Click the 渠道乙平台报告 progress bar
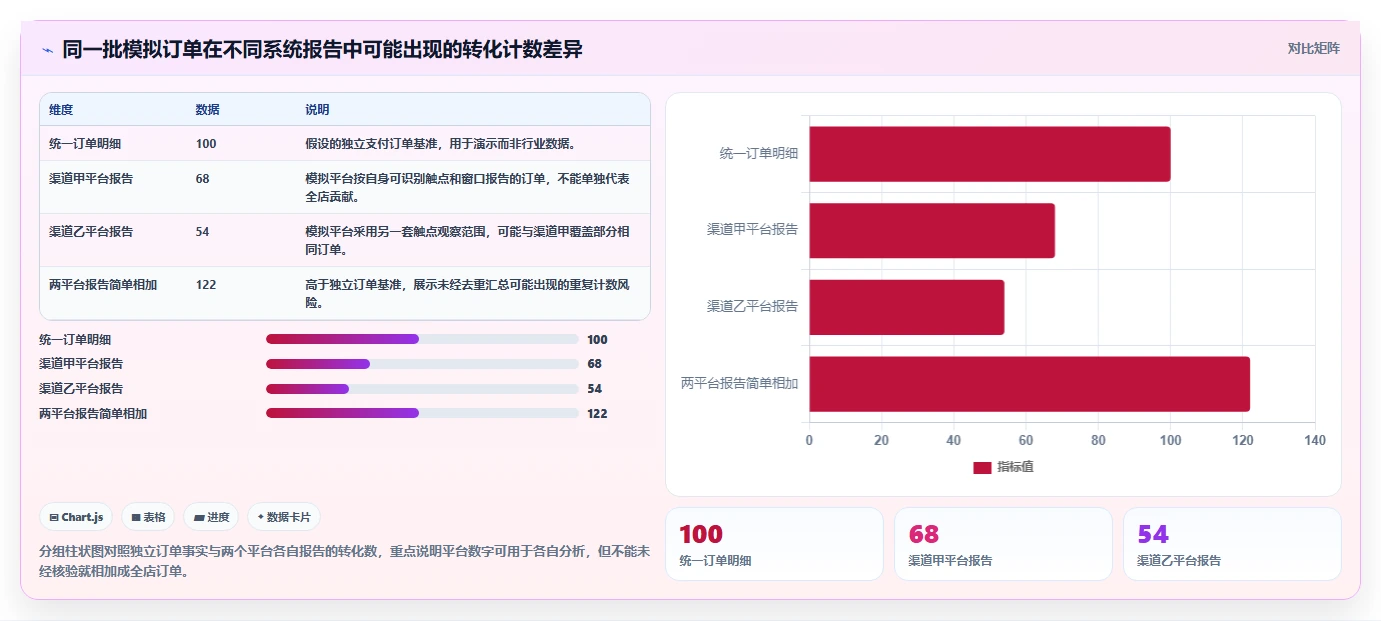This screenshot has height=621, width=1381. point(422,388)
